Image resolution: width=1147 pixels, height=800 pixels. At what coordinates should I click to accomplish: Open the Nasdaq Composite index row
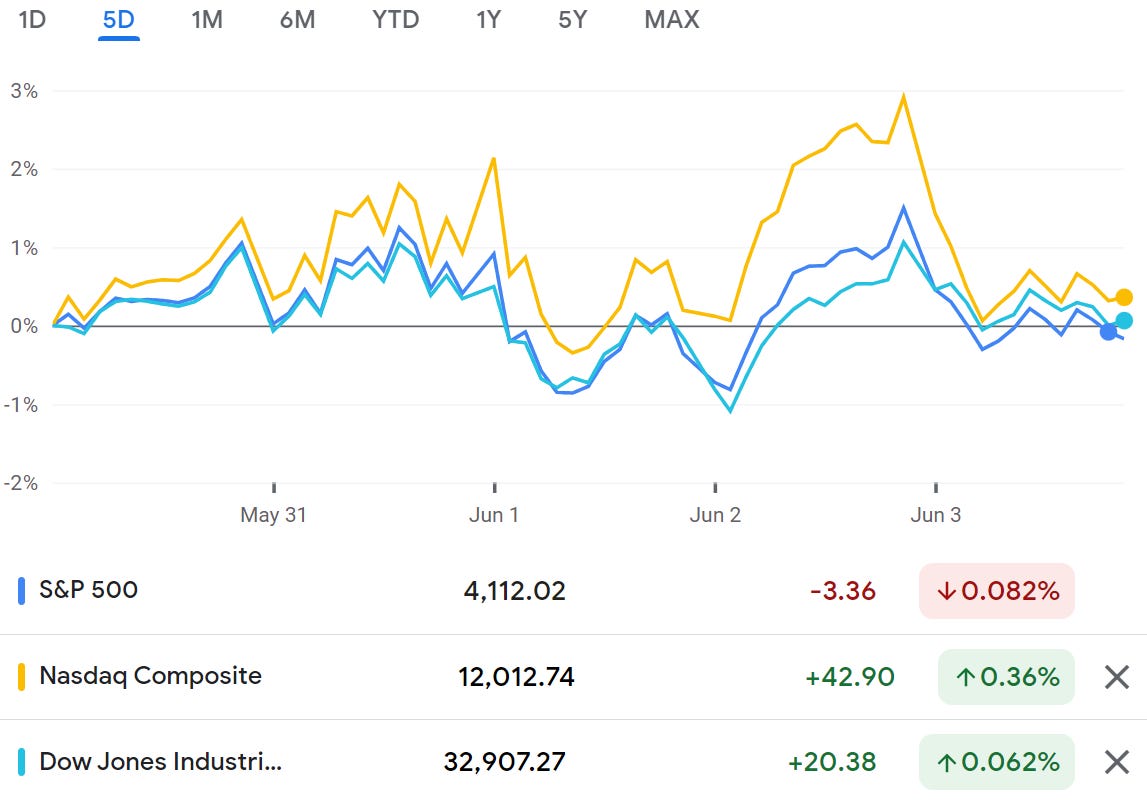(574, 677)
